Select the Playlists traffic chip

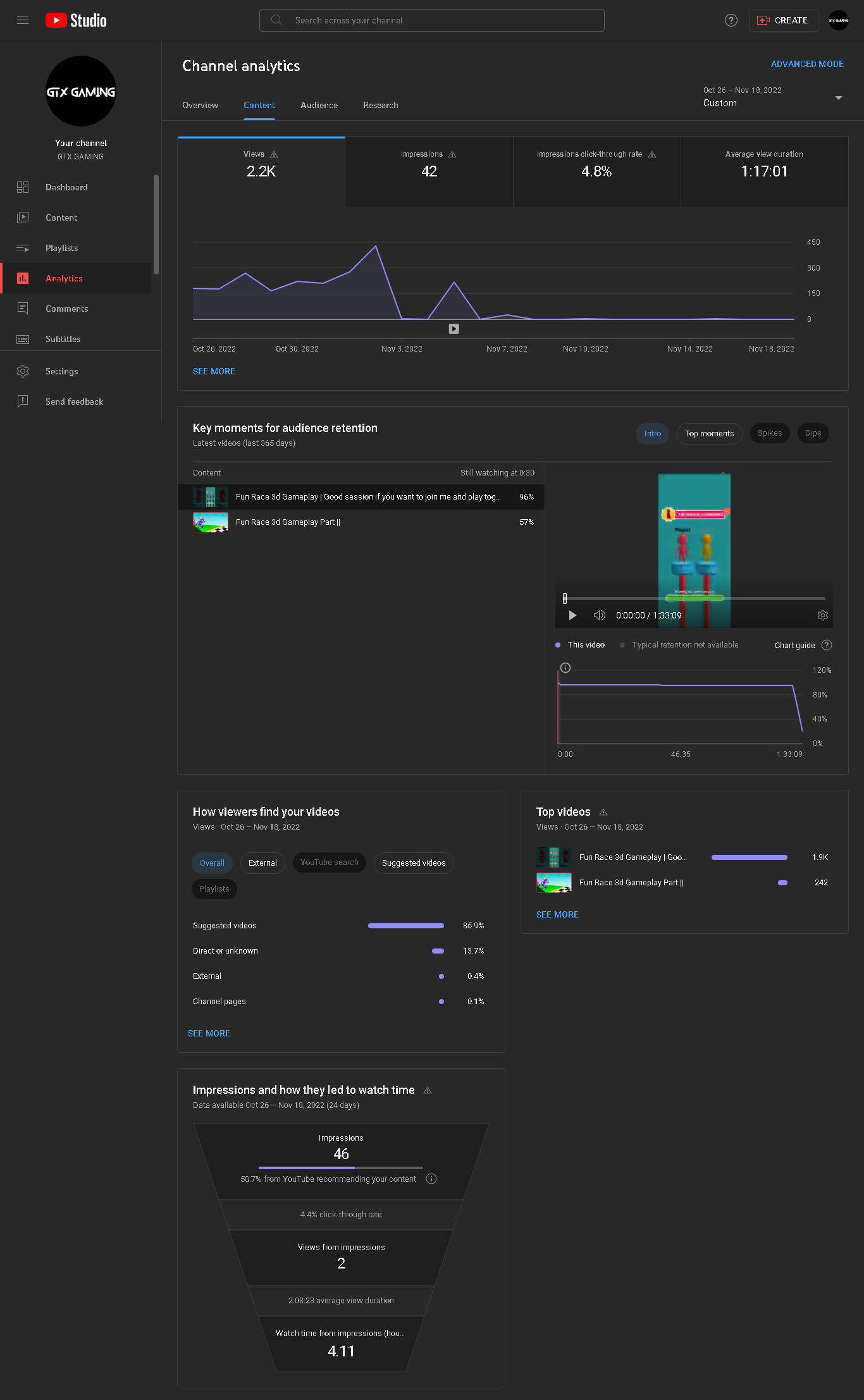[x=214, y=889]
